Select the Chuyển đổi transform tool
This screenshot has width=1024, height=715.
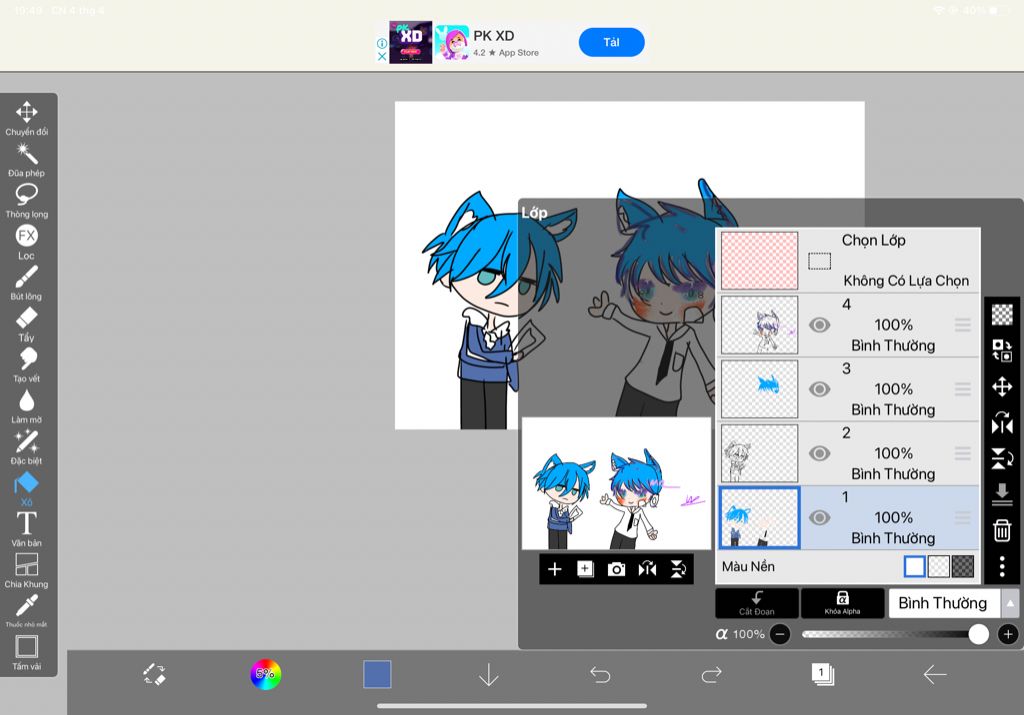(27, 118)
